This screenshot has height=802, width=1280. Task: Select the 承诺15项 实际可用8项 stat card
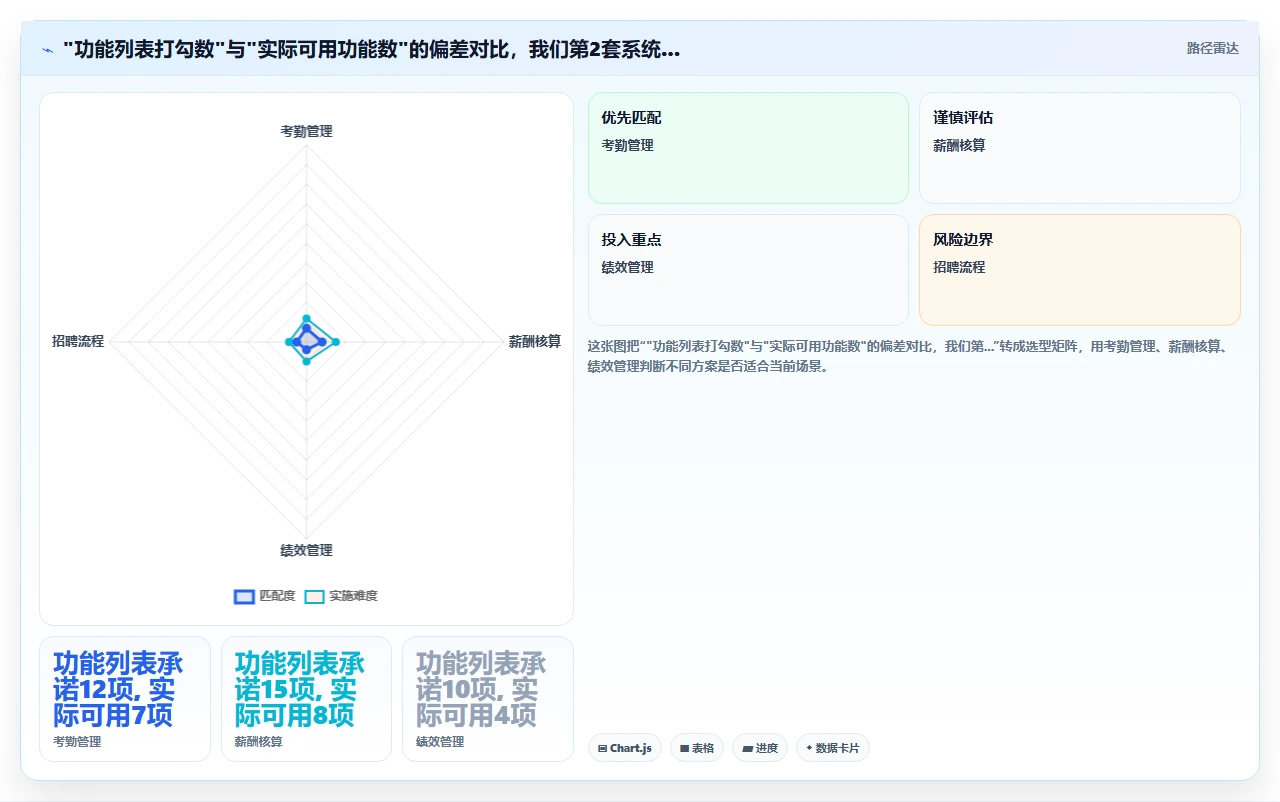tap(306, 699)
